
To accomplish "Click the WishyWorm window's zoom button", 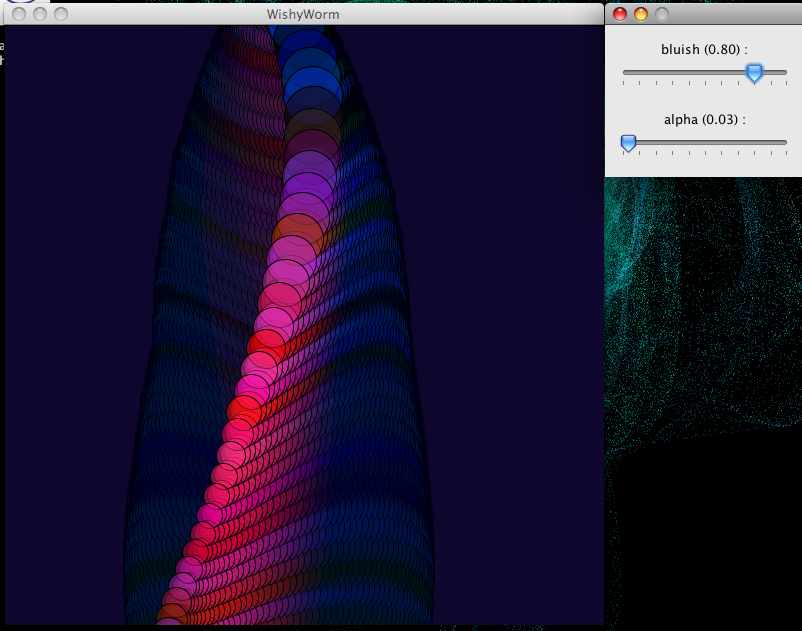I will coord(61,14).
